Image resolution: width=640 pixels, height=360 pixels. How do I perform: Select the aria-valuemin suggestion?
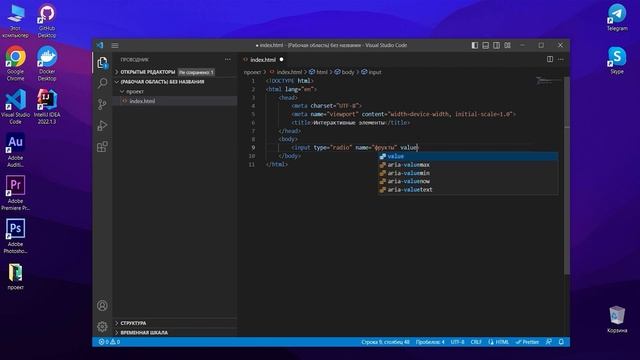468,173
